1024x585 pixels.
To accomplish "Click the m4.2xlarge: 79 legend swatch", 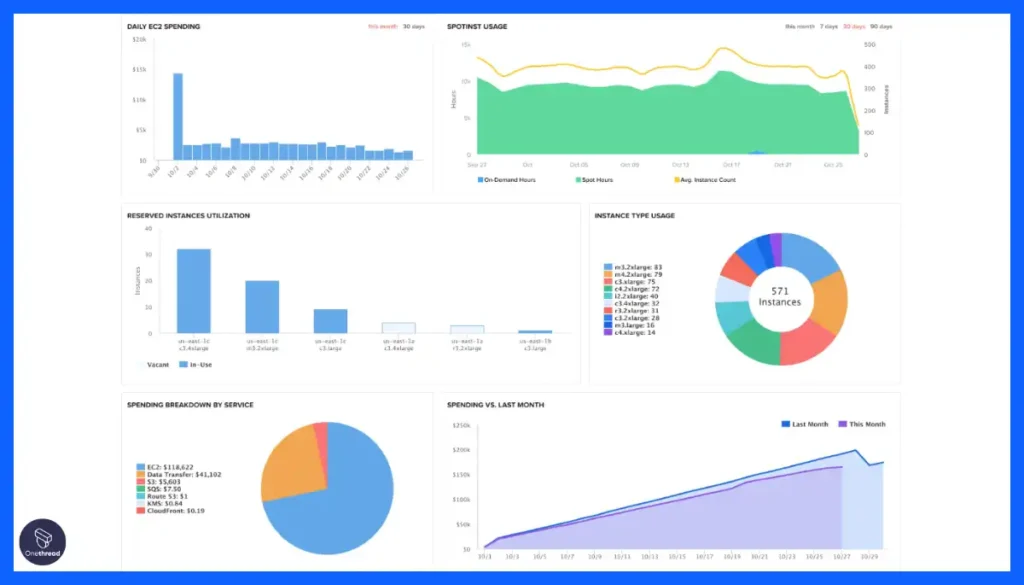I will coord(608,274).
